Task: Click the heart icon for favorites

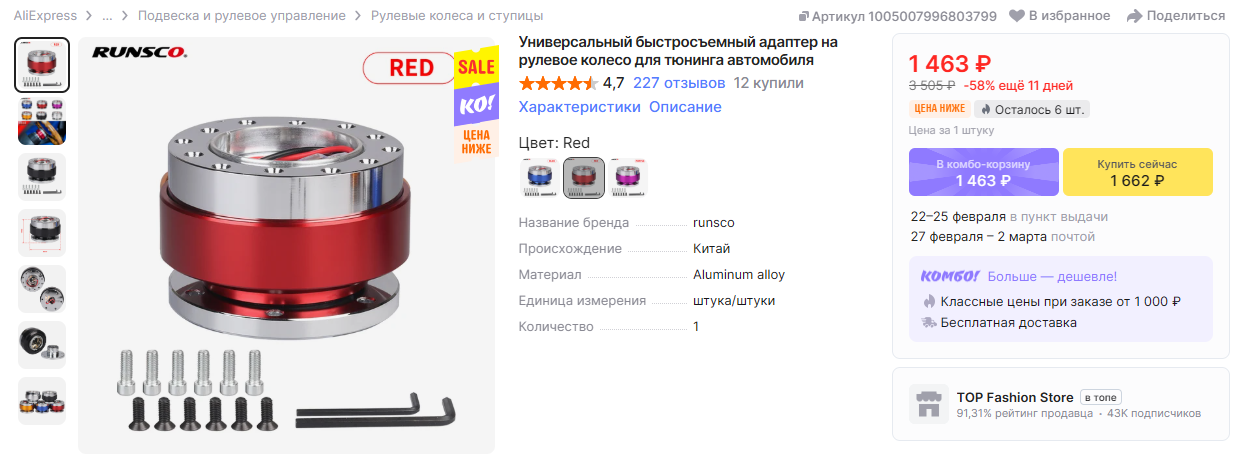Action: coord(1017,16)
